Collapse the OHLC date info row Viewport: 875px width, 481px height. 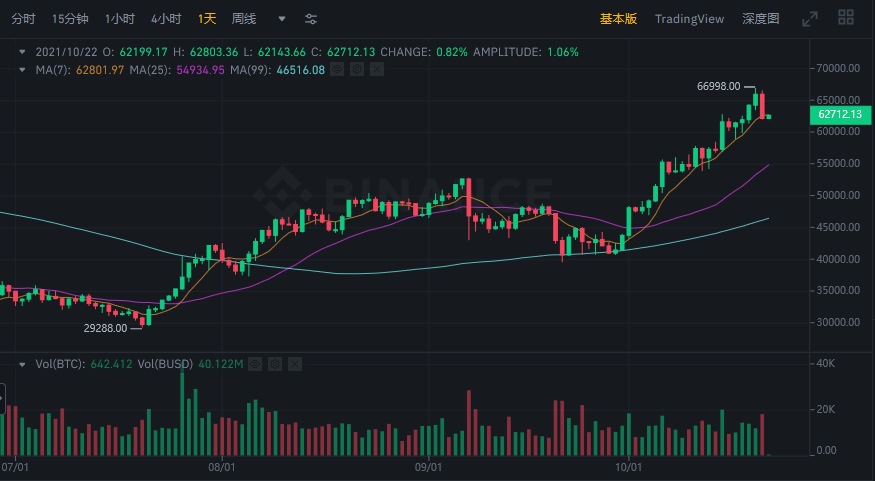(x=23, y=51)
